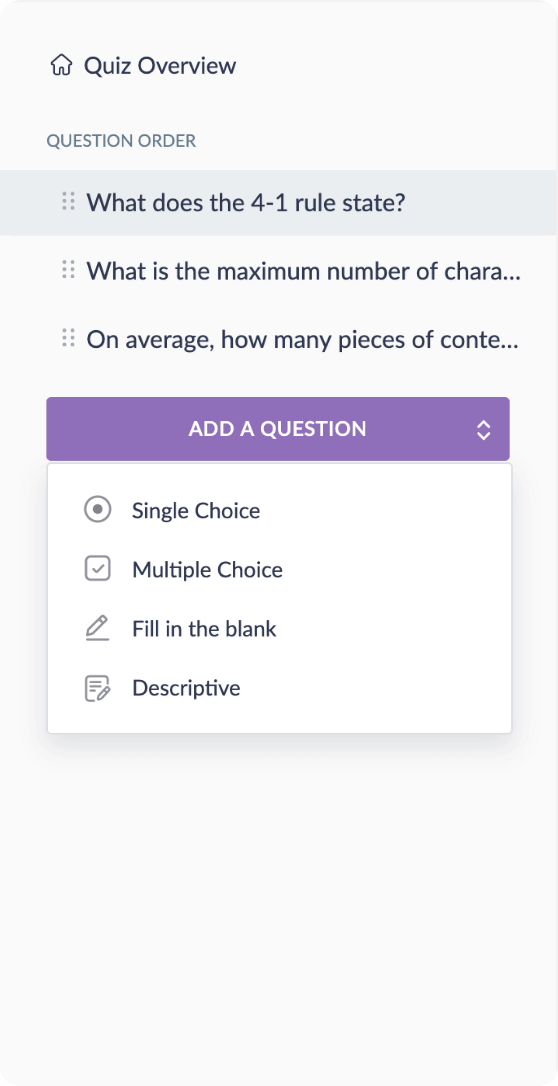Choose the Fill in the blank entry text
The image size is (558, 1086).
[x=204, y=629]
